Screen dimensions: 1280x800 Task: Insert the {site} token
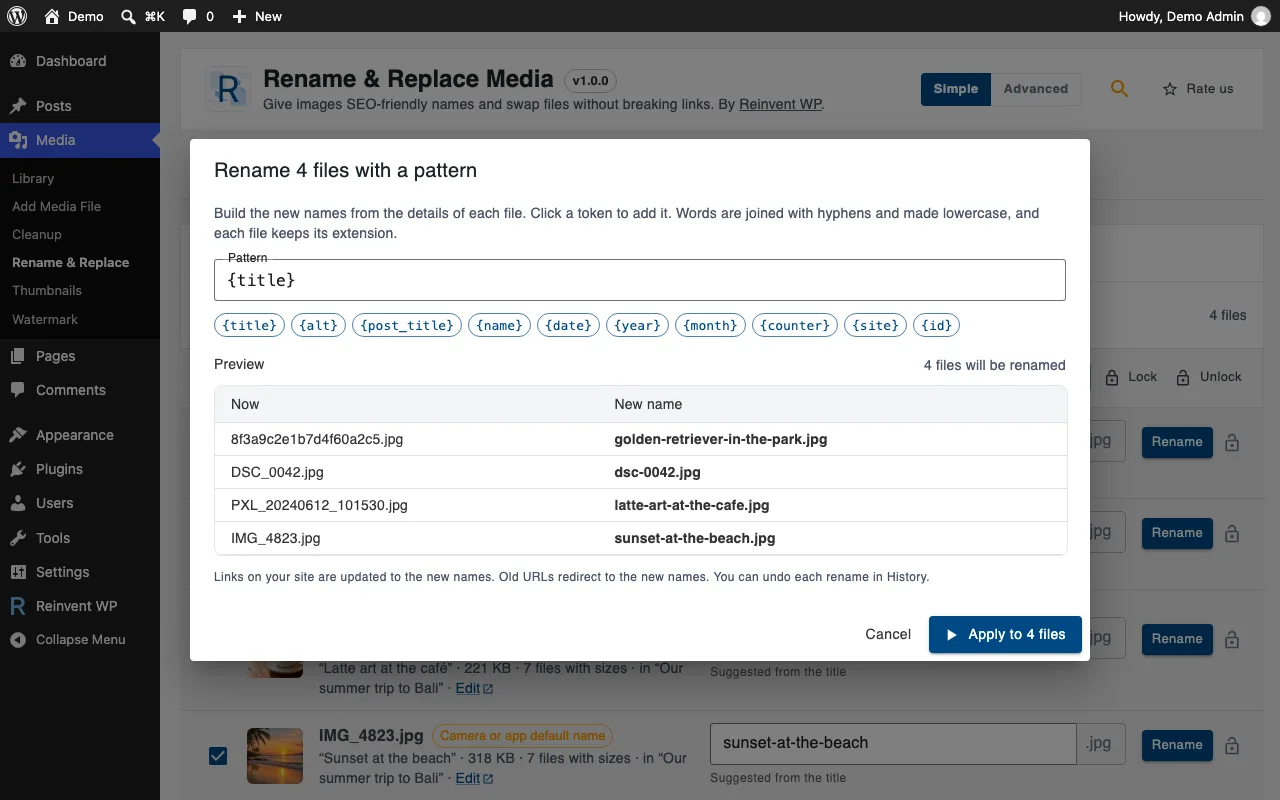point(876,325)
